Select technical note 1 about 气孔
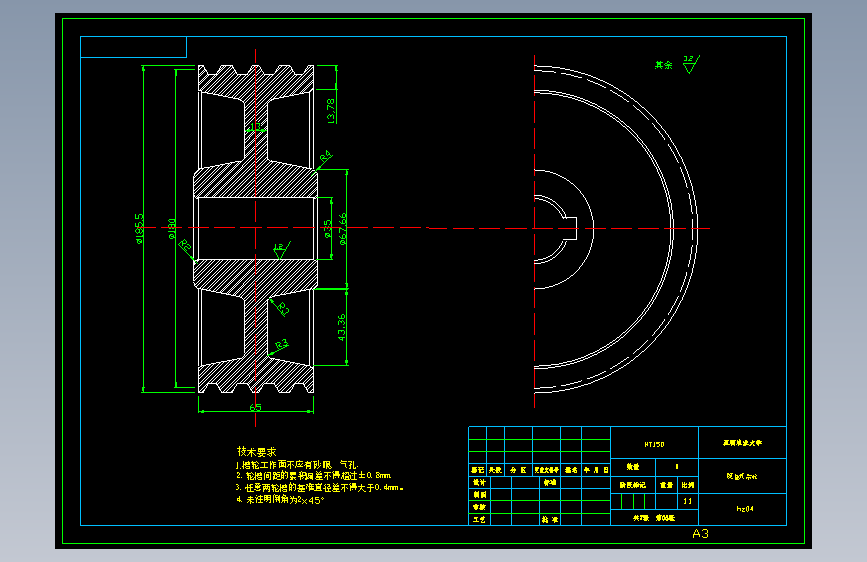This screenshot has width=867, height=562. pyautogui.click(x=297, y=465)
